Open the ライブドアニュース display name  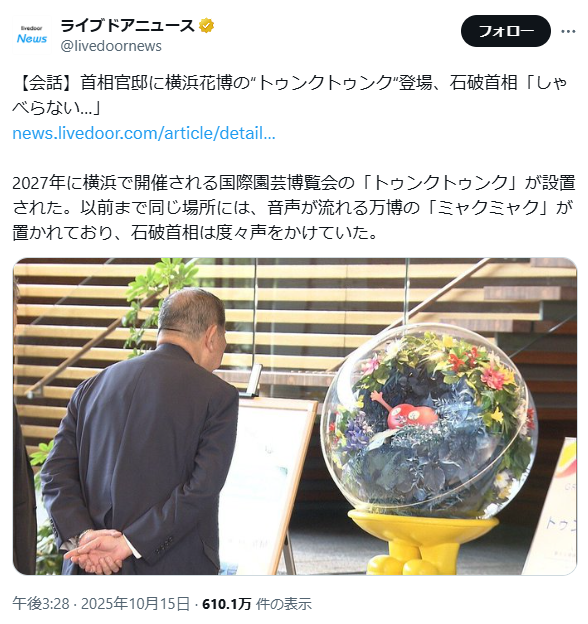(128, 26)
